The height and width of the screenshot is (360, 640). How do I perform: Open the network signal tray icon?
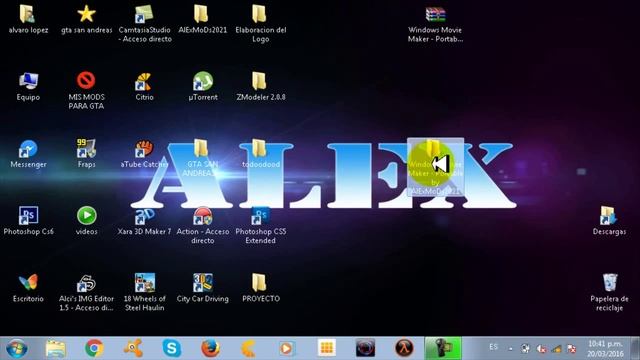(556, 349)
